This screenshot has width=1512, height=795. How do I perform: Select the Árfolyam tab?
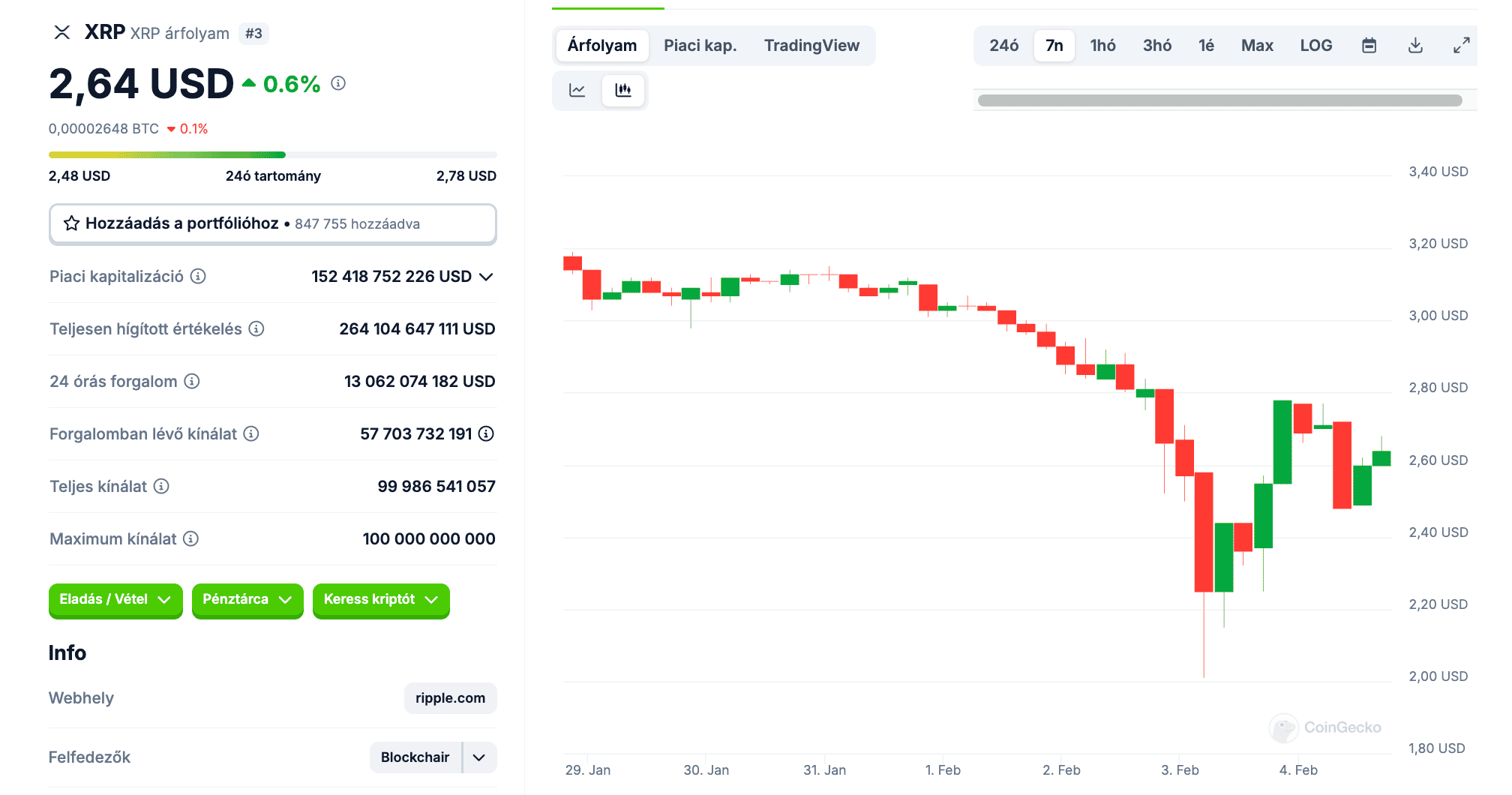click(602, 46)
